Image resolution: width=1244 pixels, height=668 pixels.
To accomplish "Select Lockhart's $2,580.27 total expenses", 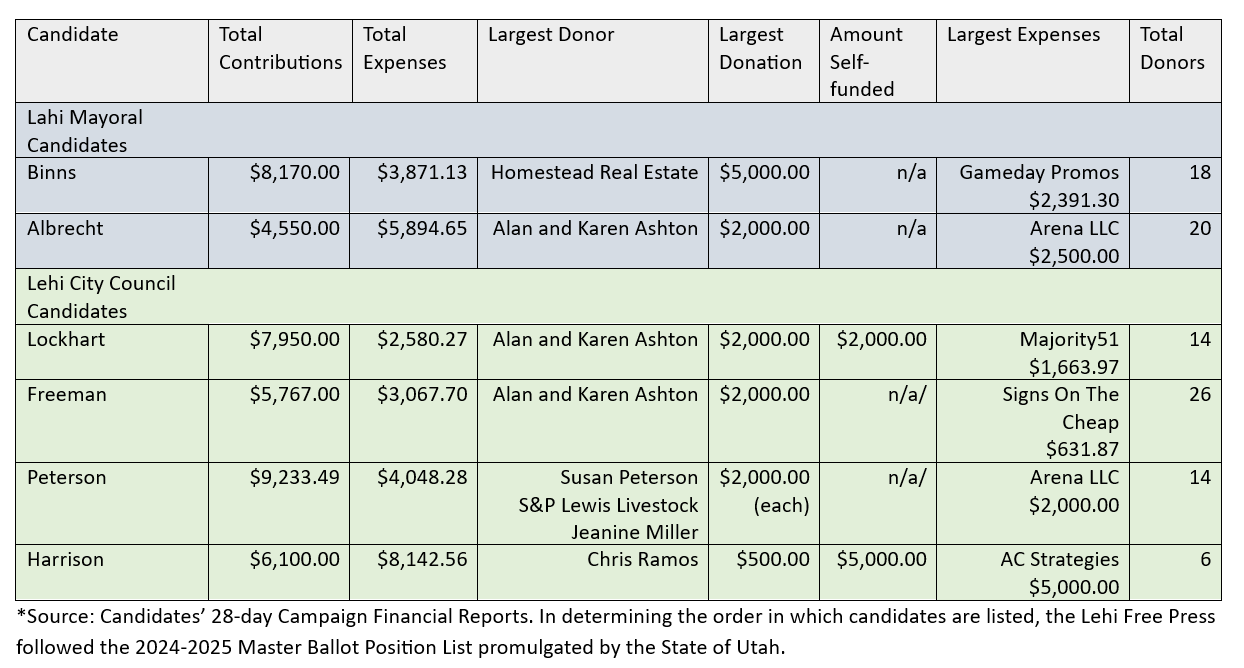I will [x=422, y=339].
